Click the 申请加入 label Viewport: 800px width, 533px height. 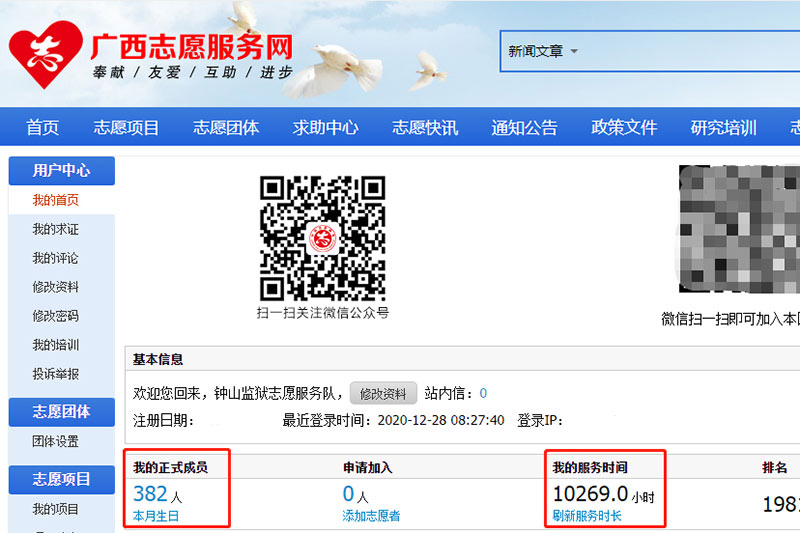pyautogui.click(x=367, y=467)
